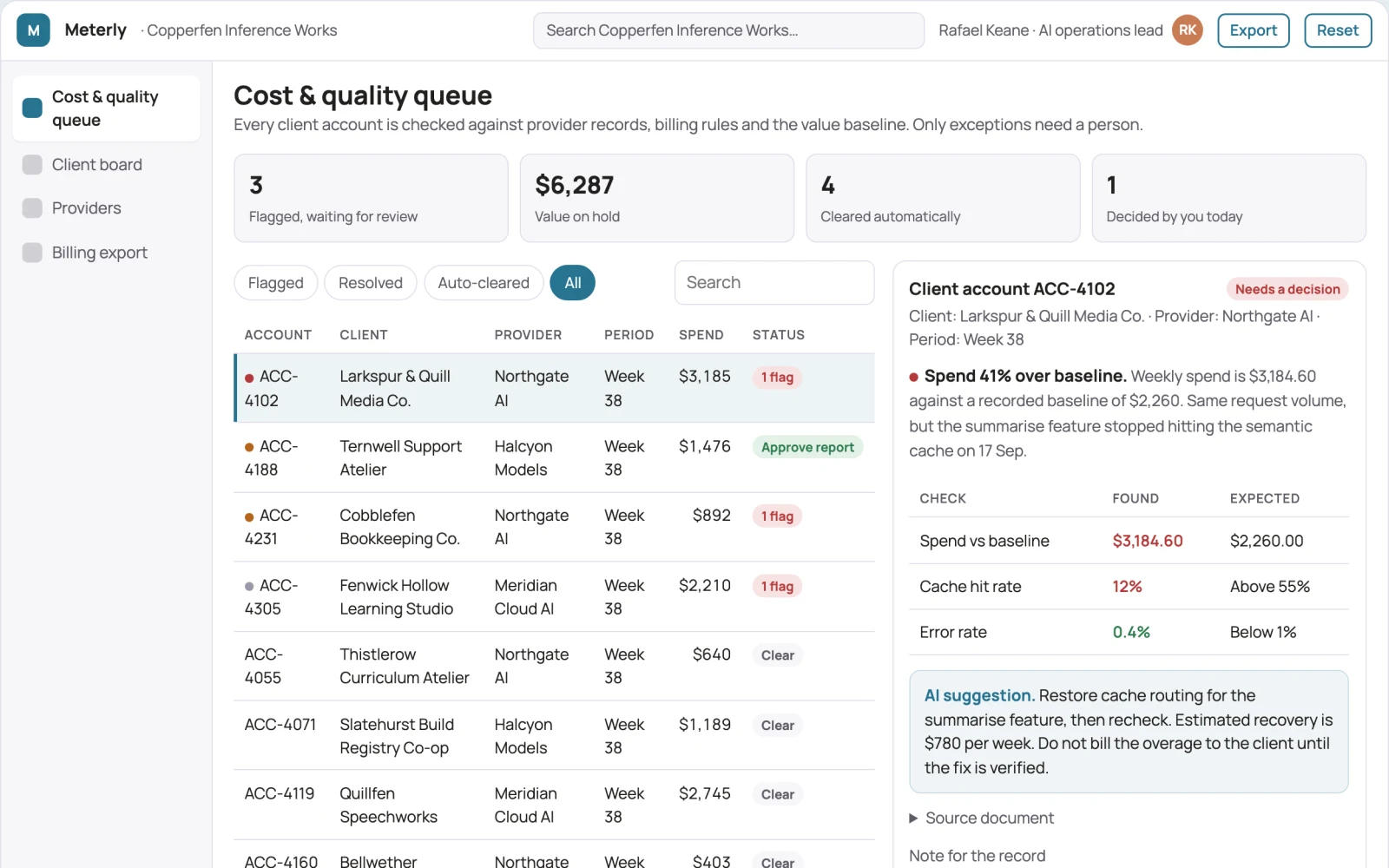1389x868 pixels.
Task: Click the queue Search input
Action: 774,283
